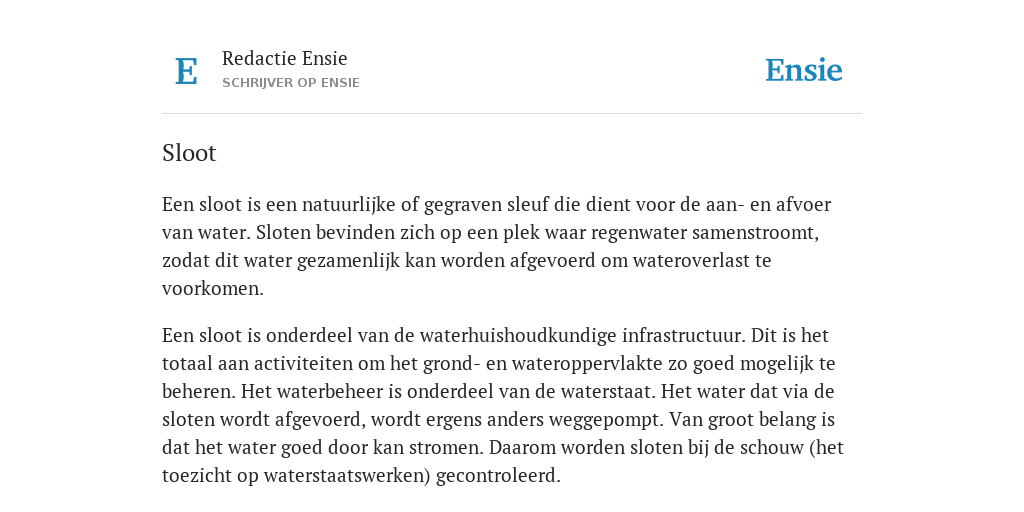Click the blue E avatar icon
Viewport: 1024px width, 512px height.
coord(186,71)
